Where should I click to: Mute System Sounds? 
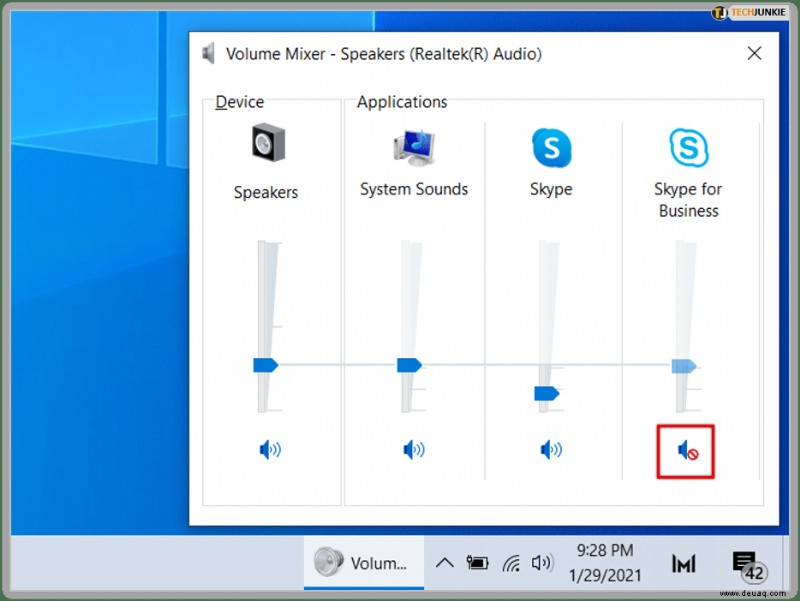tap(413, 450)
